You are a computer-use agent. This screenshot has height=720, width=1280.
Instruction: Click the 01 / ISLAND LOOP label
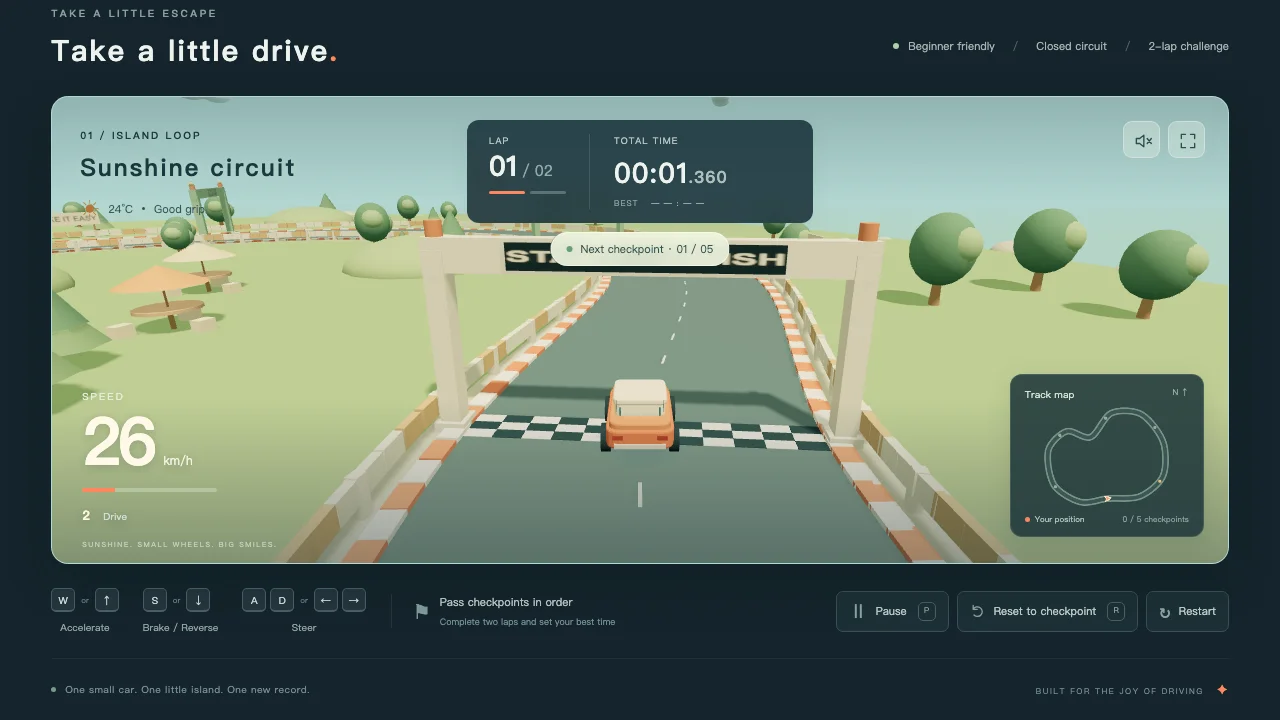(140, 135)
